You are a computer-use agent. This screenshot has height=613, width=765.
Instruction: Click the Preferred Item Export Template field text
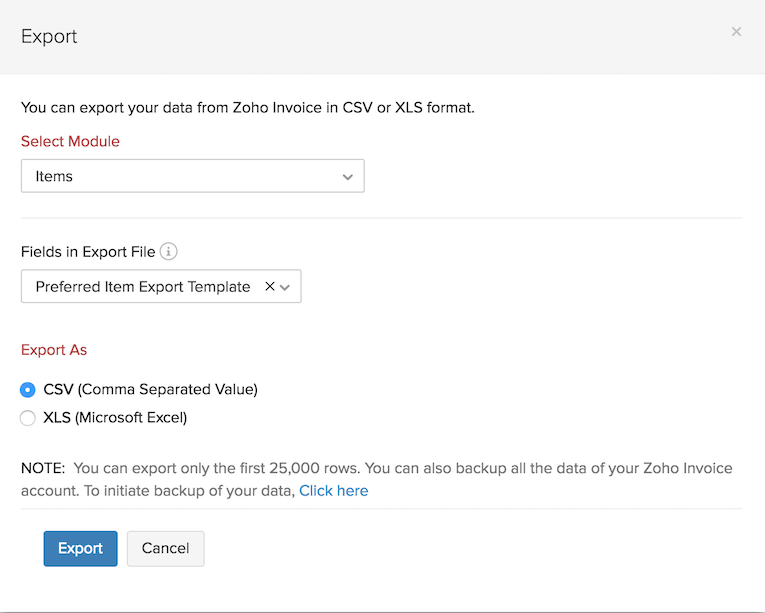[x=143, y=287]
